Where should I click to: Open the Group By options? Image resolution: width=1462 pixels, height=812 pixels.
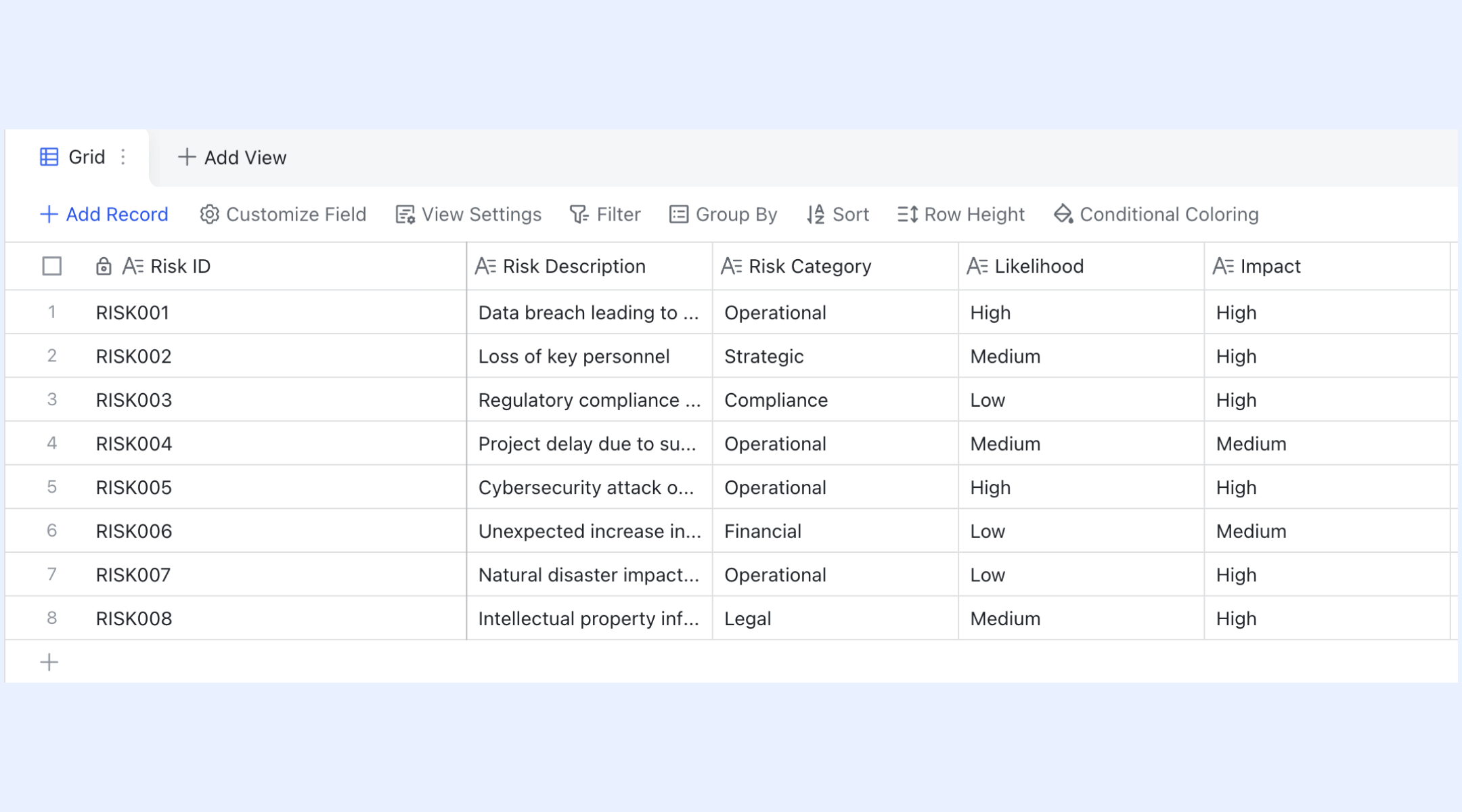pos(723,215)
